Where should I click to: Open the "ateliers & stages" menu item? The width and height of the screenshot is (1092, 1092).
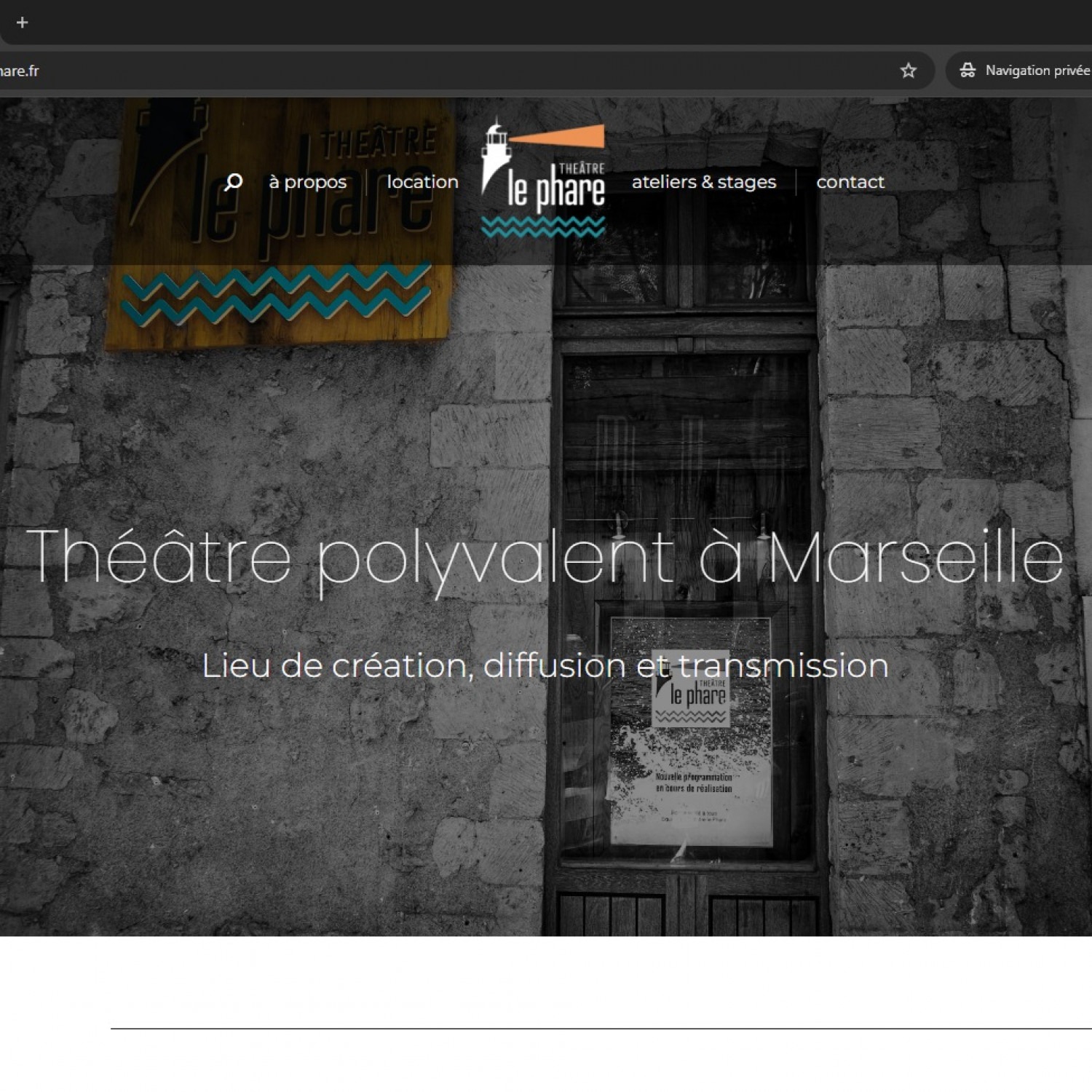click(703, 182)
